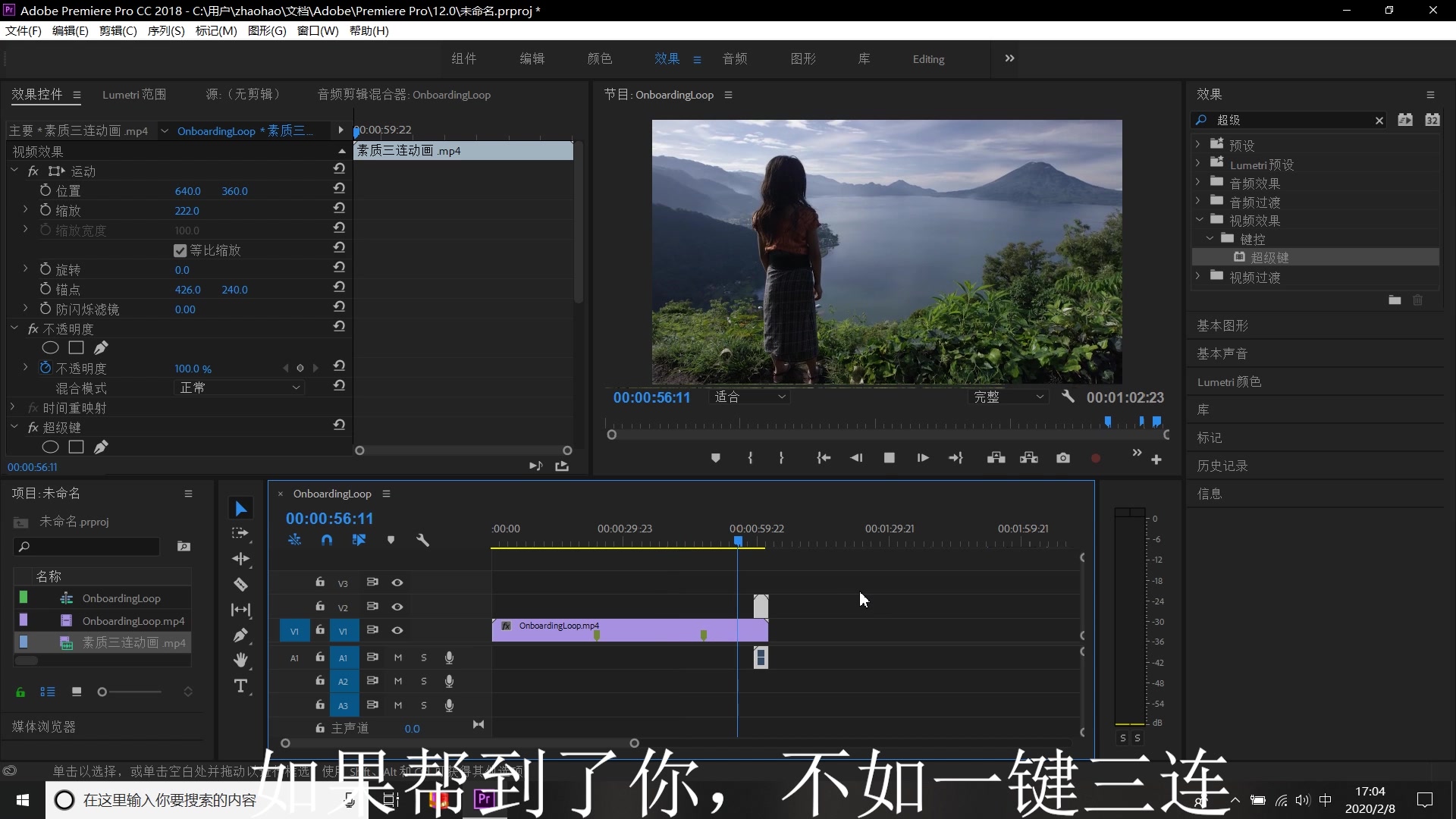Viewport: 1456px width, 819px height.
Task: Select the Type tool
Action: pos(240,686)
